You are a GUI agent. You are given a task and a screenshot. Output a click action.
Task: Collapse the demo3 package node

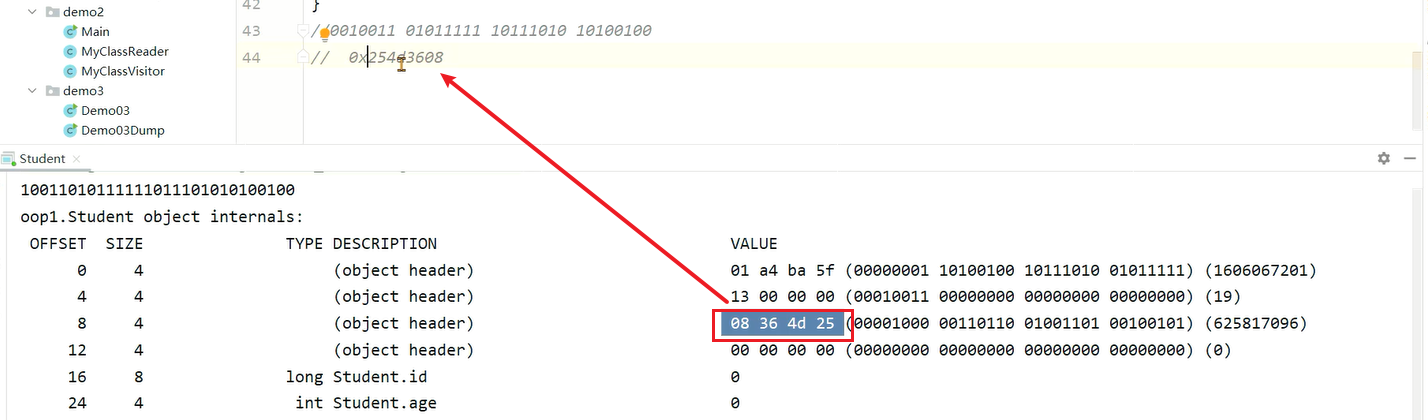pos(32,91)
